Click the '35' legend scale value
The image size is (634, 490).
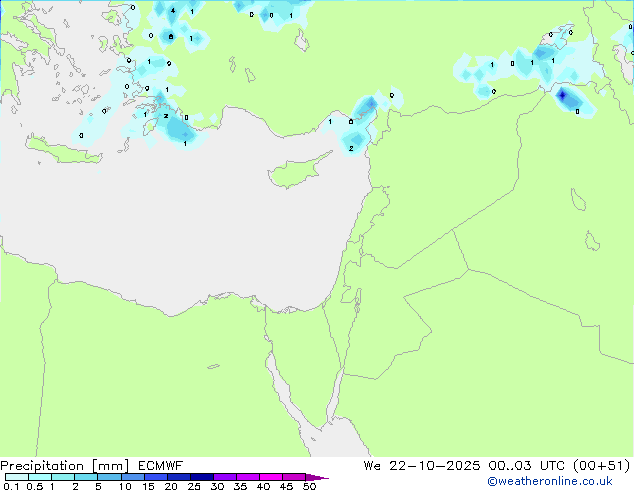click(x=240, y=486)
